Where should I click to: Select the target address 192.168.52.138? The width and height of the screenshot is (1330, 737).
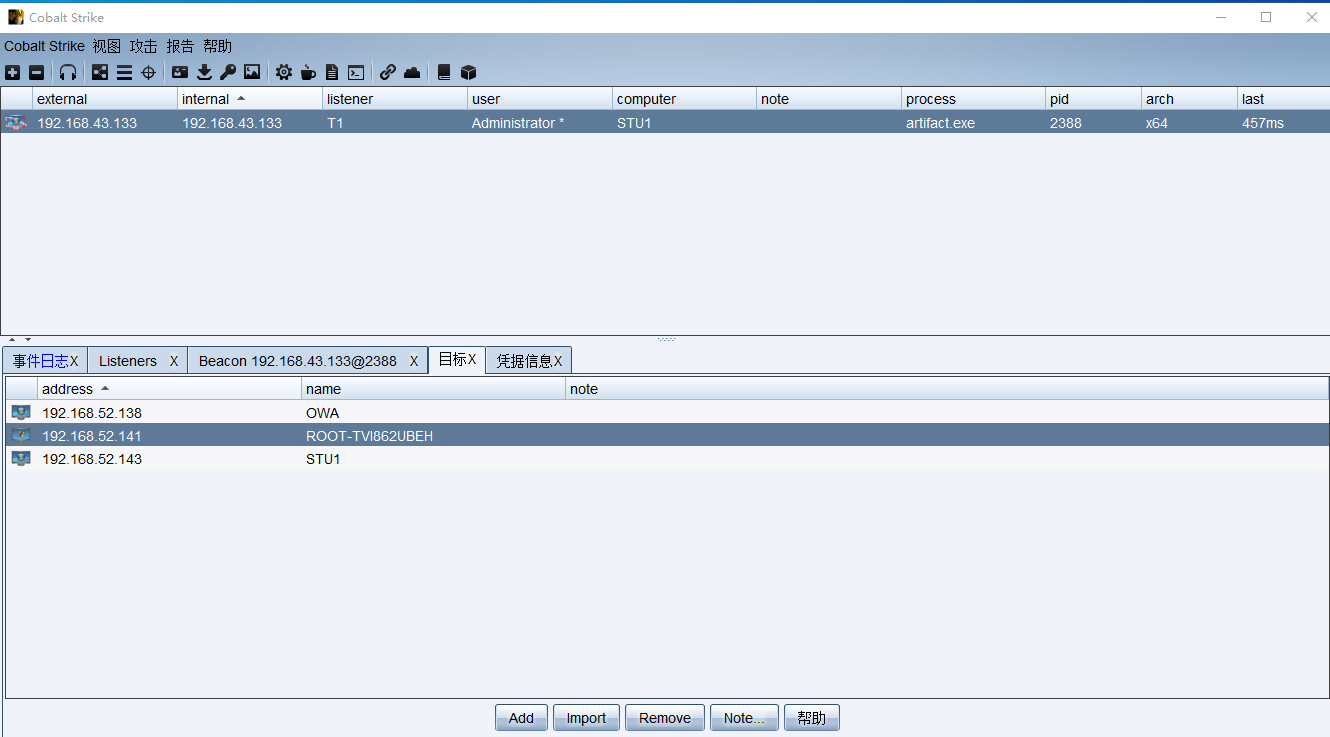coord(92,413)
